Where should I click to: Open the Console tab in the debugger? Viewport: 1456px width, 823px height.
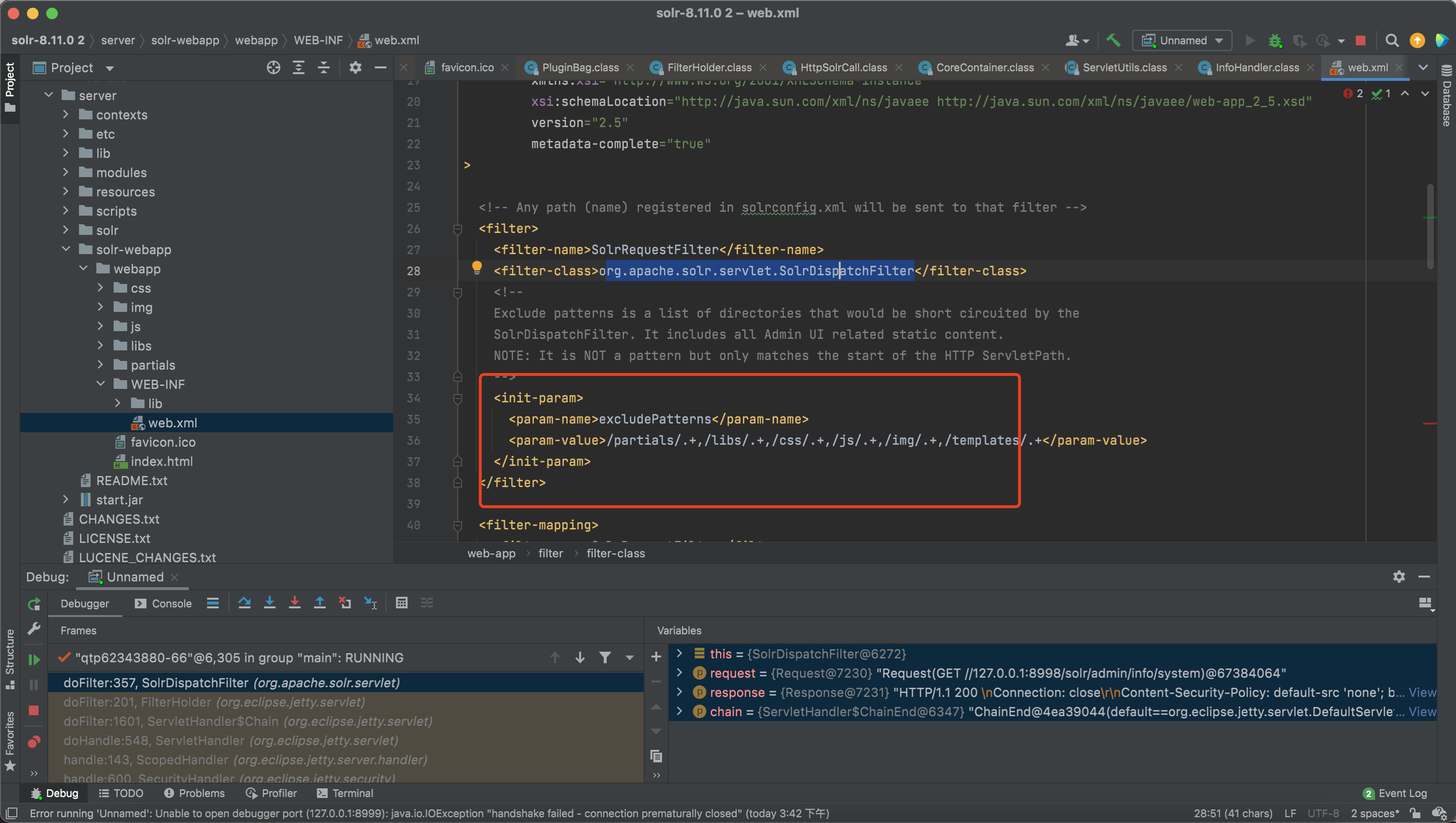[163, 604]
